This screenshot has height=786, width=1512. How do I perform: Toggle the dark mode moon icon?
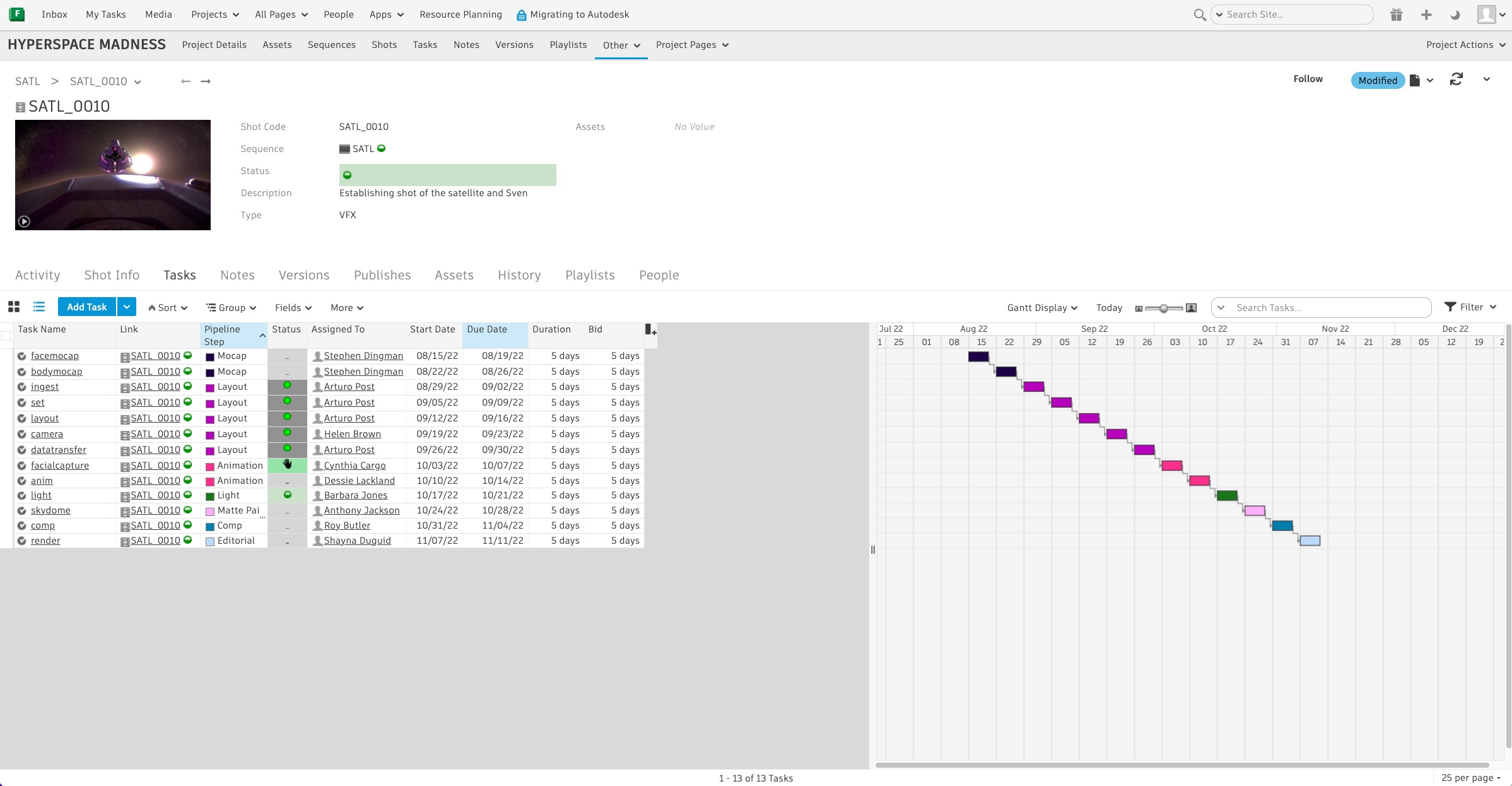(1455, 15)
